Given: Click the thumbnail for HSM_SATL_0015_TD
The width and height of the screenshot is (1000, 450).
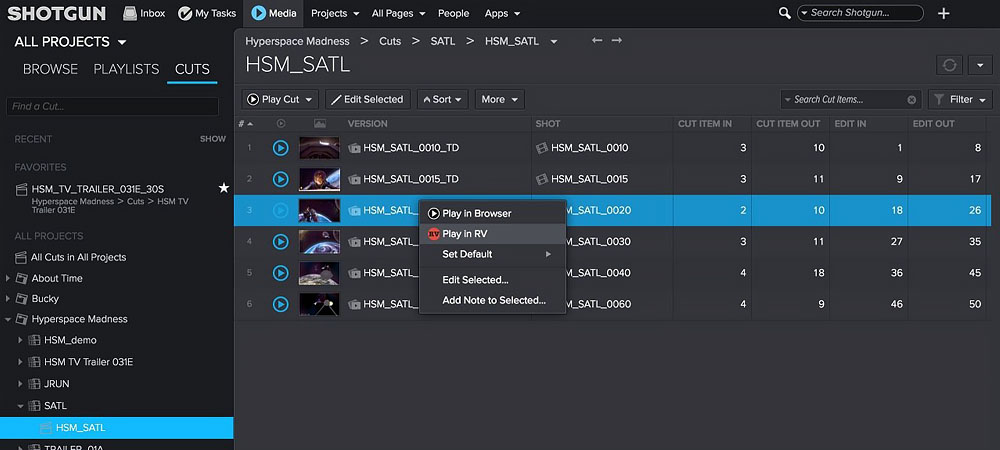Looking at the screenshot, I should (319, 179).
